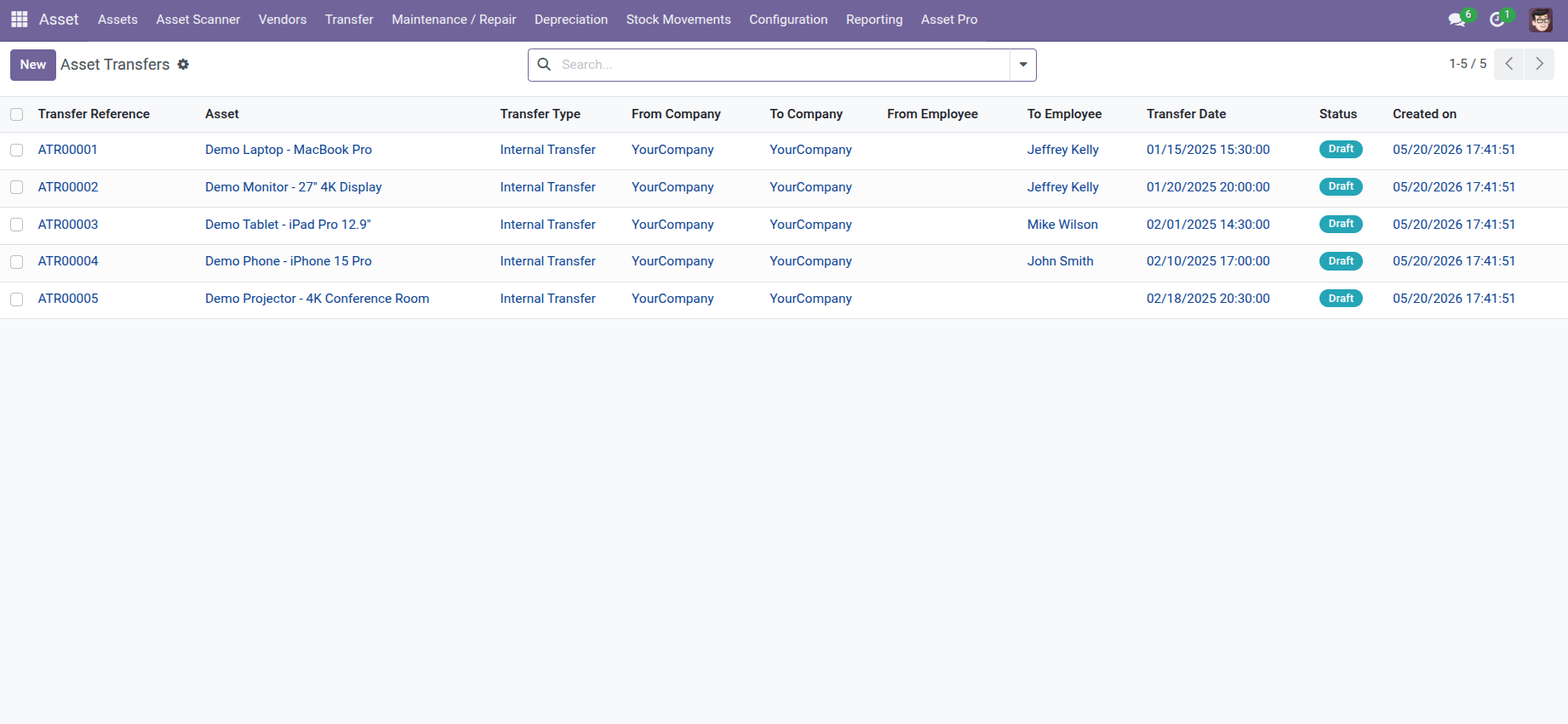Click transfer date 02/01/2025 14:30:00
The height and width of the screenshot is (724, 1568).
1208,225
